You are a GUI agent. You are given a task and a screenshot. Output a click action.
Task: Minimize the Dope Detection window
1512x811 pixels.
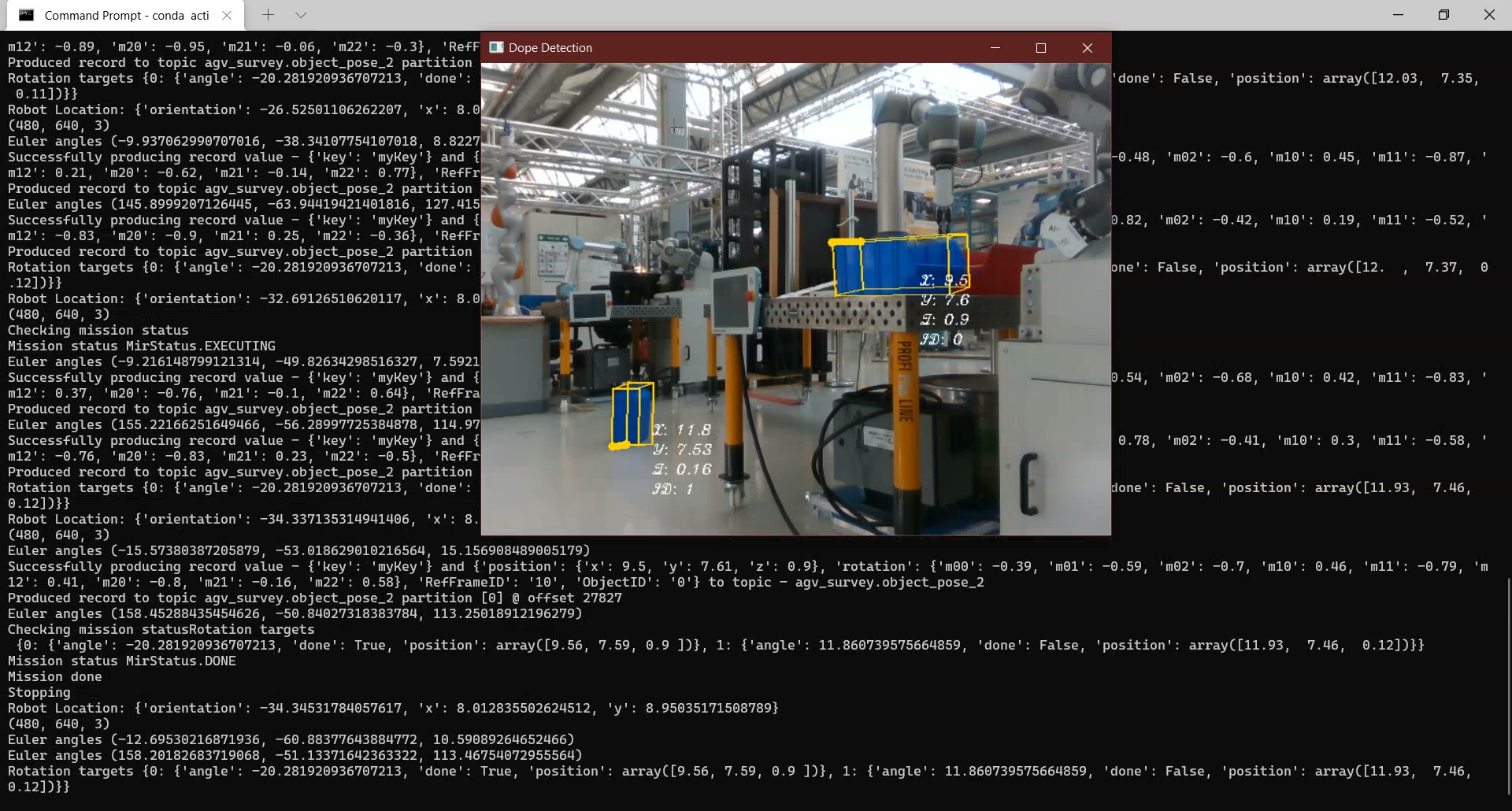995,48
